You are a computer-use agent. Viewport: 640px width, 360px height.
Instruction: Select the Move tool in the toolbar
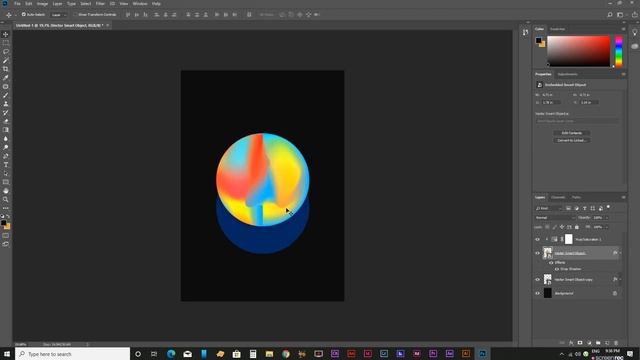(6, 34)
